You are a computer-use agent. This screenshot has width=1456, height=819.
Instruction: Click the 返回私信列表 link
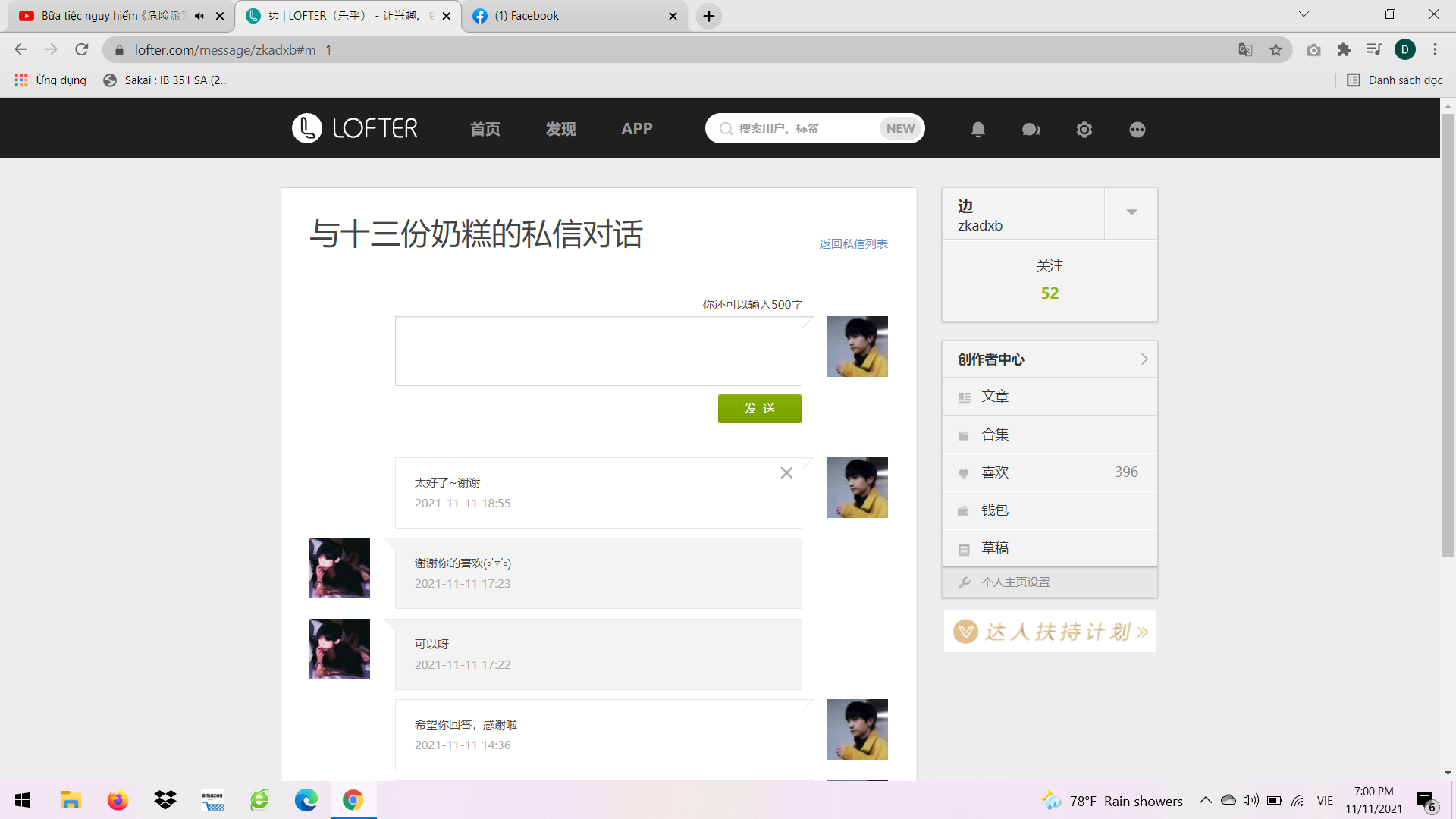click(x=853, y=244)
